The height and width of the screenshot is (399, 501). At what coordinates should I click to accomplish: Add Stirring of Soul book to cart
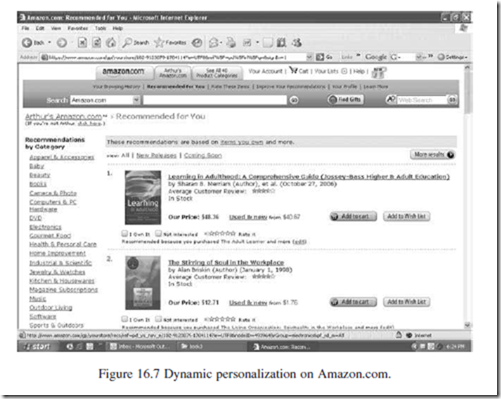(x=353, y=302)
